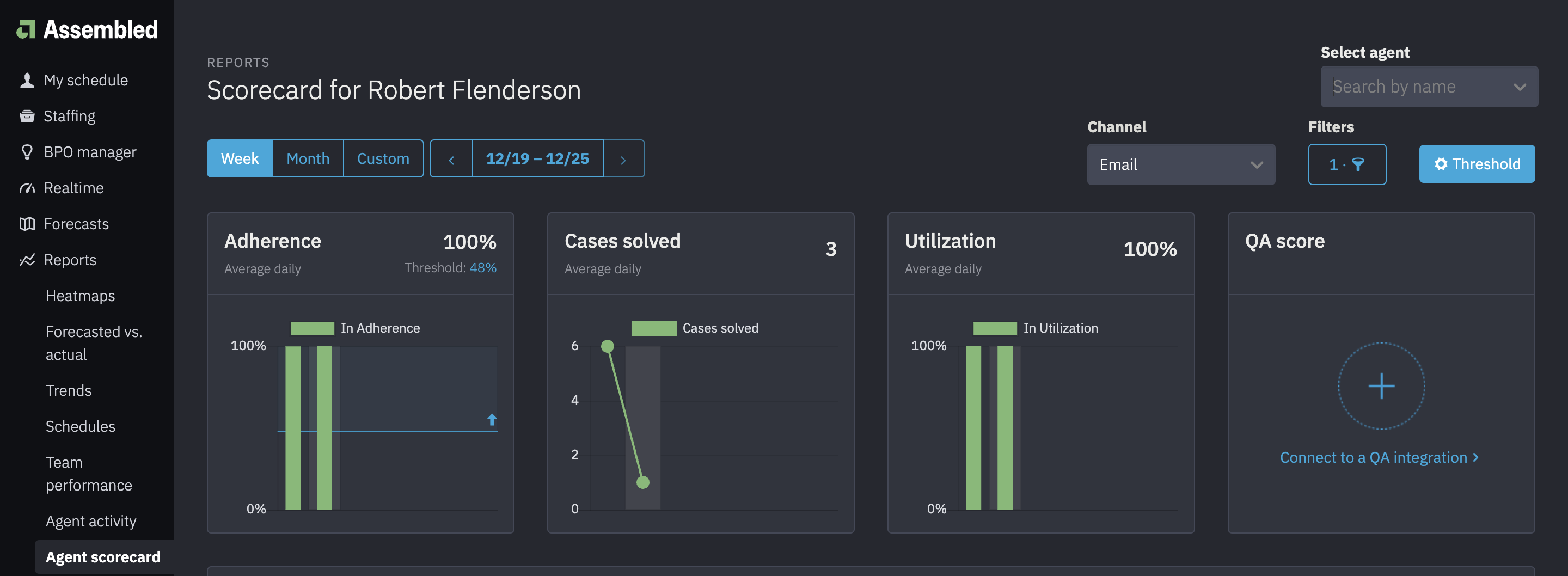Click the adherence threshold arrow marker
This screenshot has height=576, width=1568.
(x=492, y=420)
